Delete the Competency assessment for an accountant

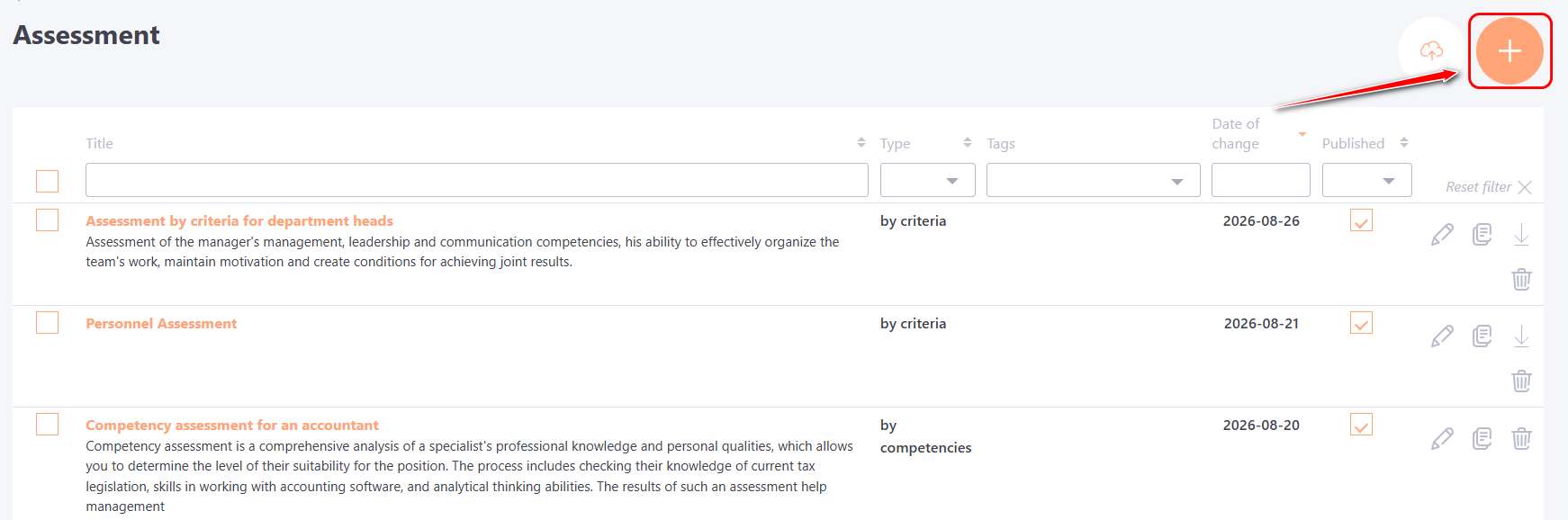coord(1521,438)
